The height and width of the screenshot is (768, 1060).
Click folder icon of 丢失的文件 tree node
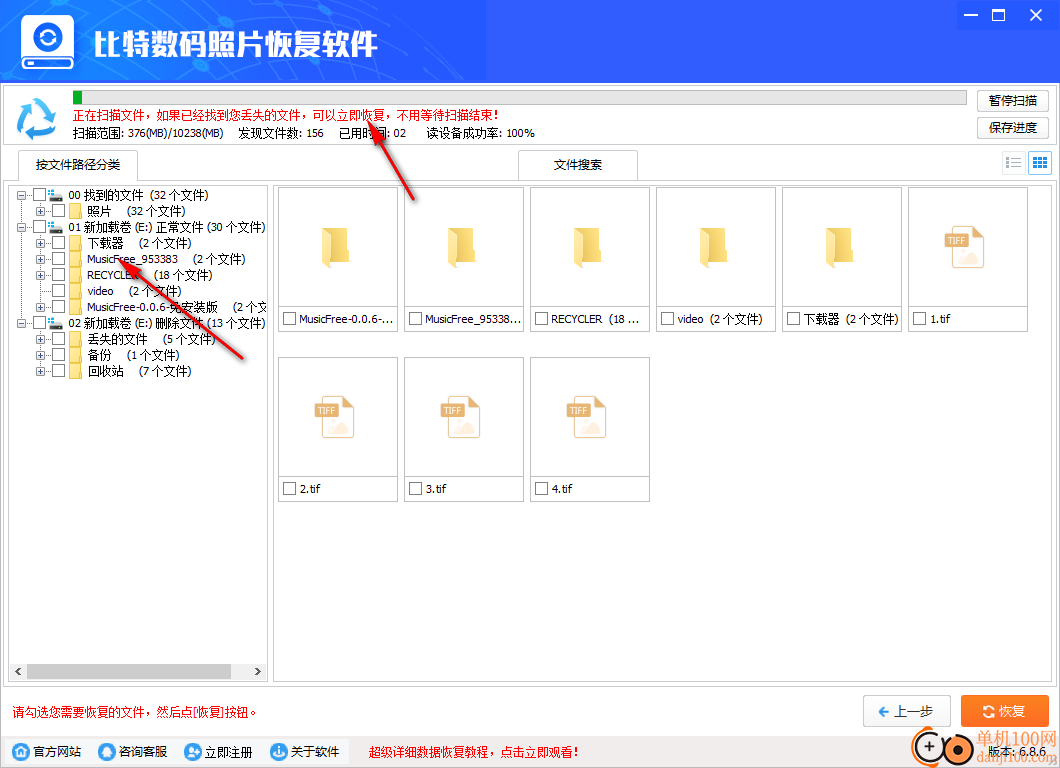point(75,339)
